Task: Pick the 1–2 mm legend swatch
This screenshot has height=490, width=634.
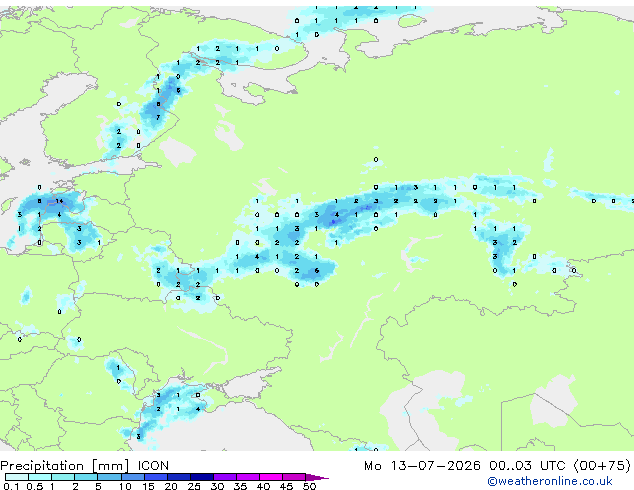Action: pyautogui.click(x=63, y=477)
